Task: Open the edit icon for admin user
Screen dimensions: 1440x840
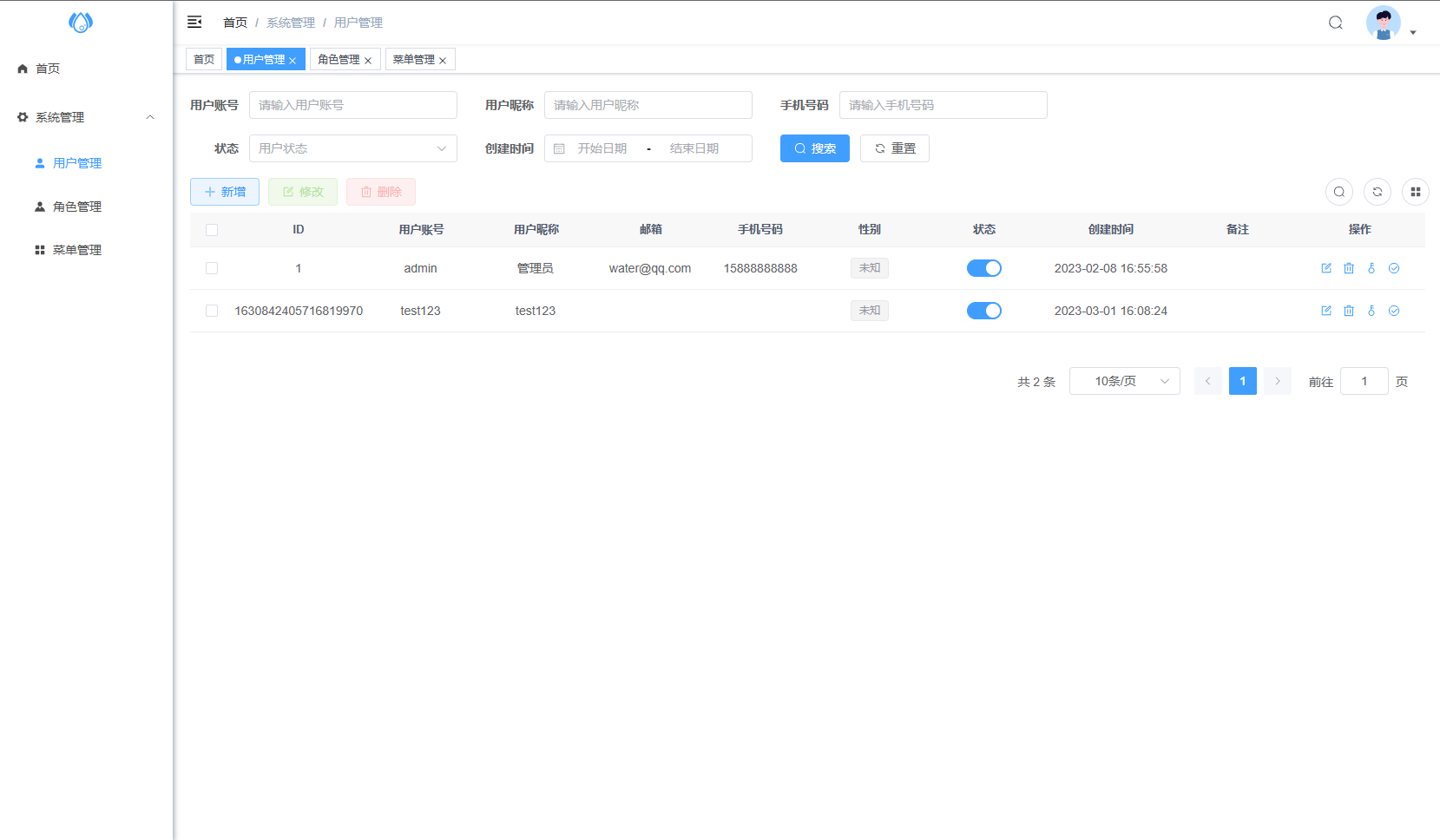Action: tap(1325, 268)
